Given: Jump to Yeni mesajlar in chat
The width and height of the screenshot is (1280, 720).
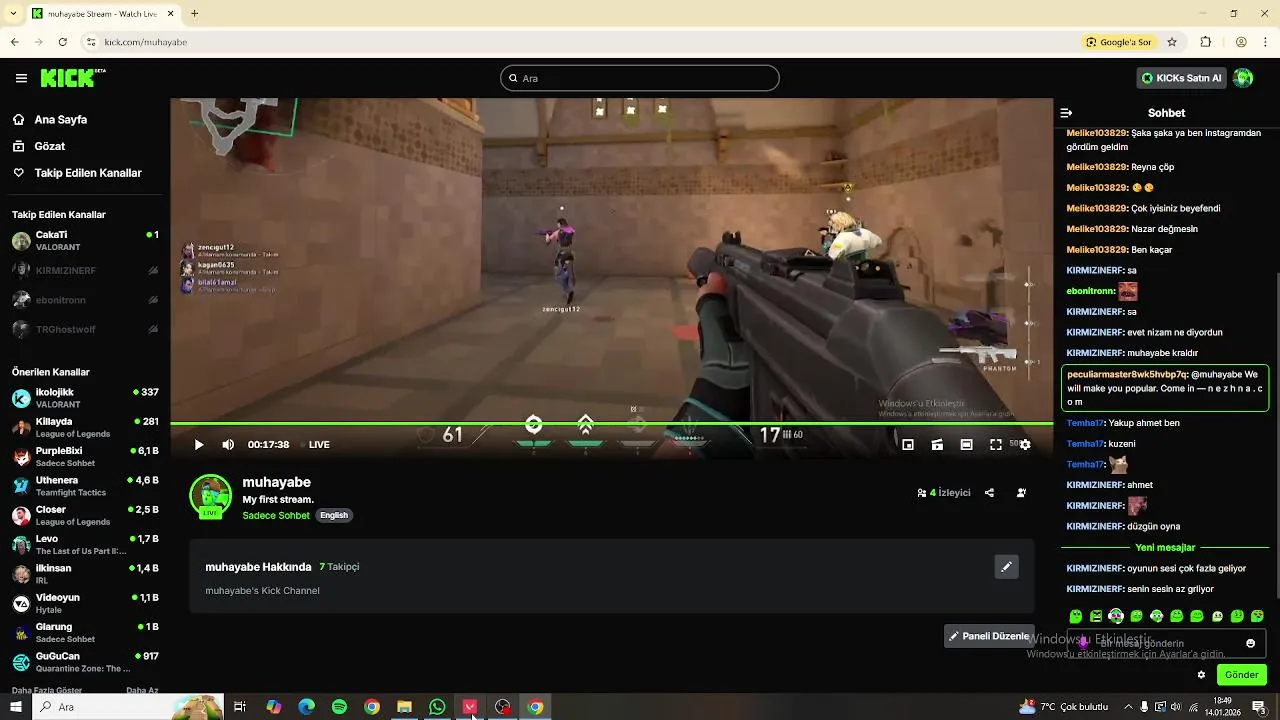Looking at the screenshot, I should pos(1165,548).
